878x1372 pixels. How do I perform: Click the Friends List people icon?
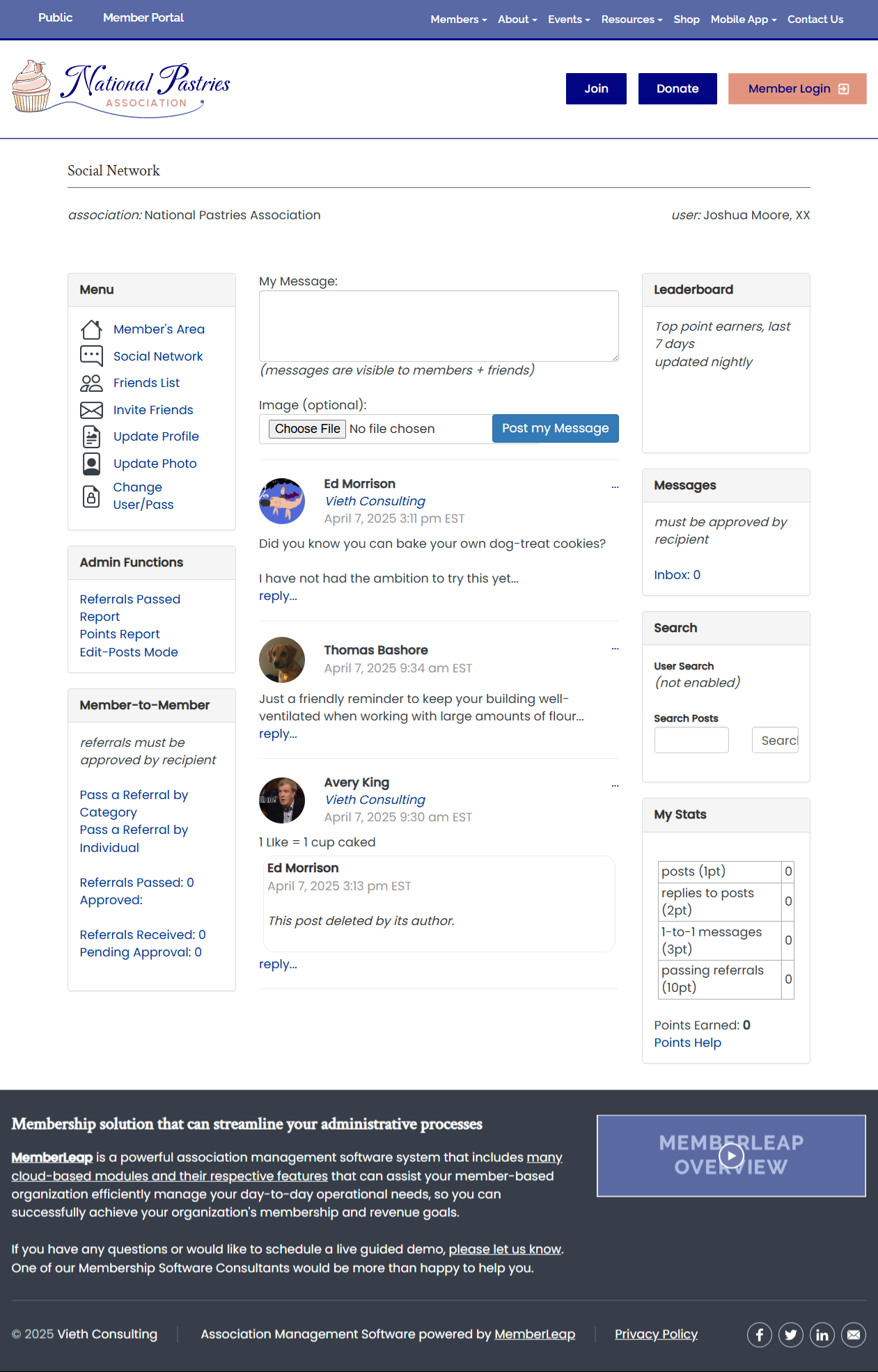[91, 383]
